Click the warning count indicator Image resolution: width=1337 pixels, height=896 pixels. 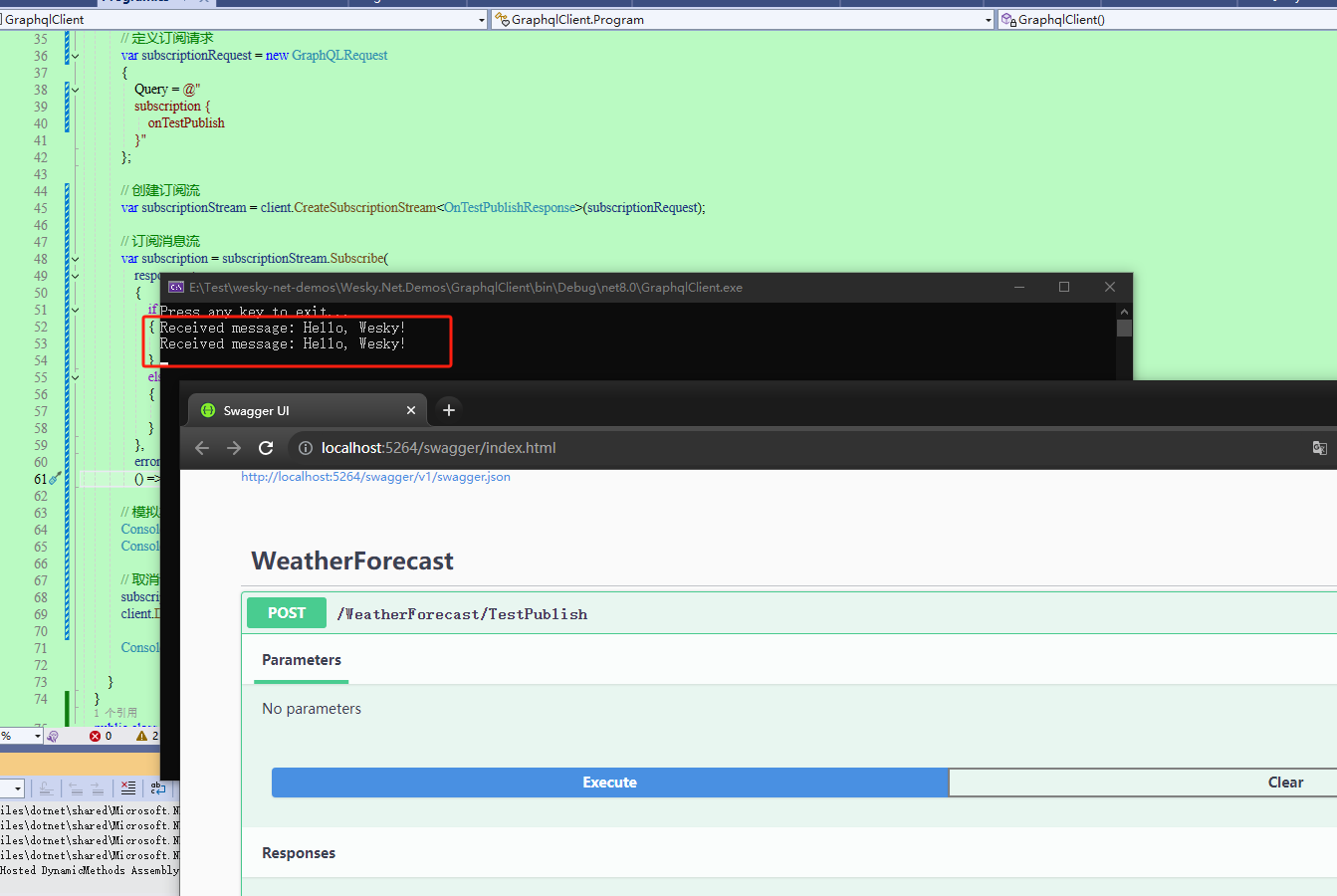(x=147, y=736)
